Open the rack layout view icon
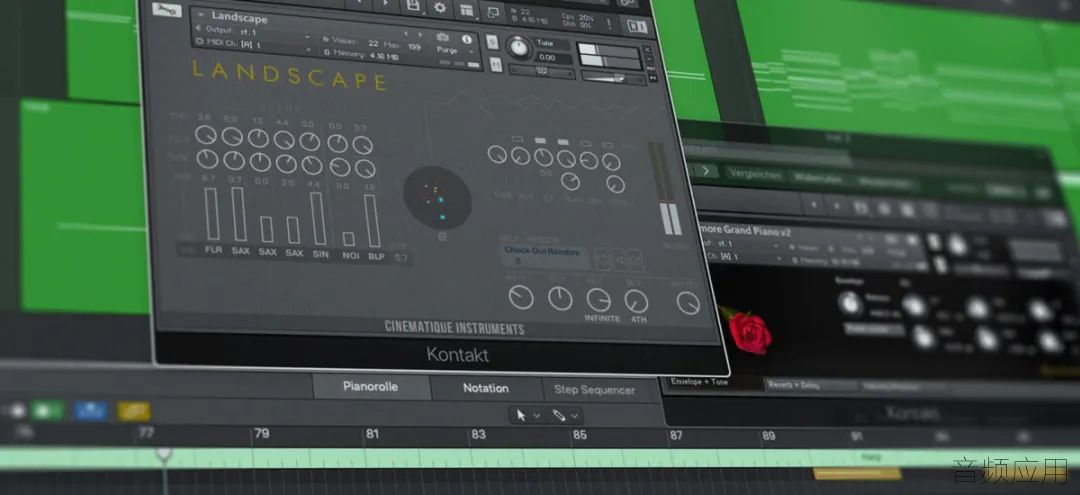 click(467, 10)
